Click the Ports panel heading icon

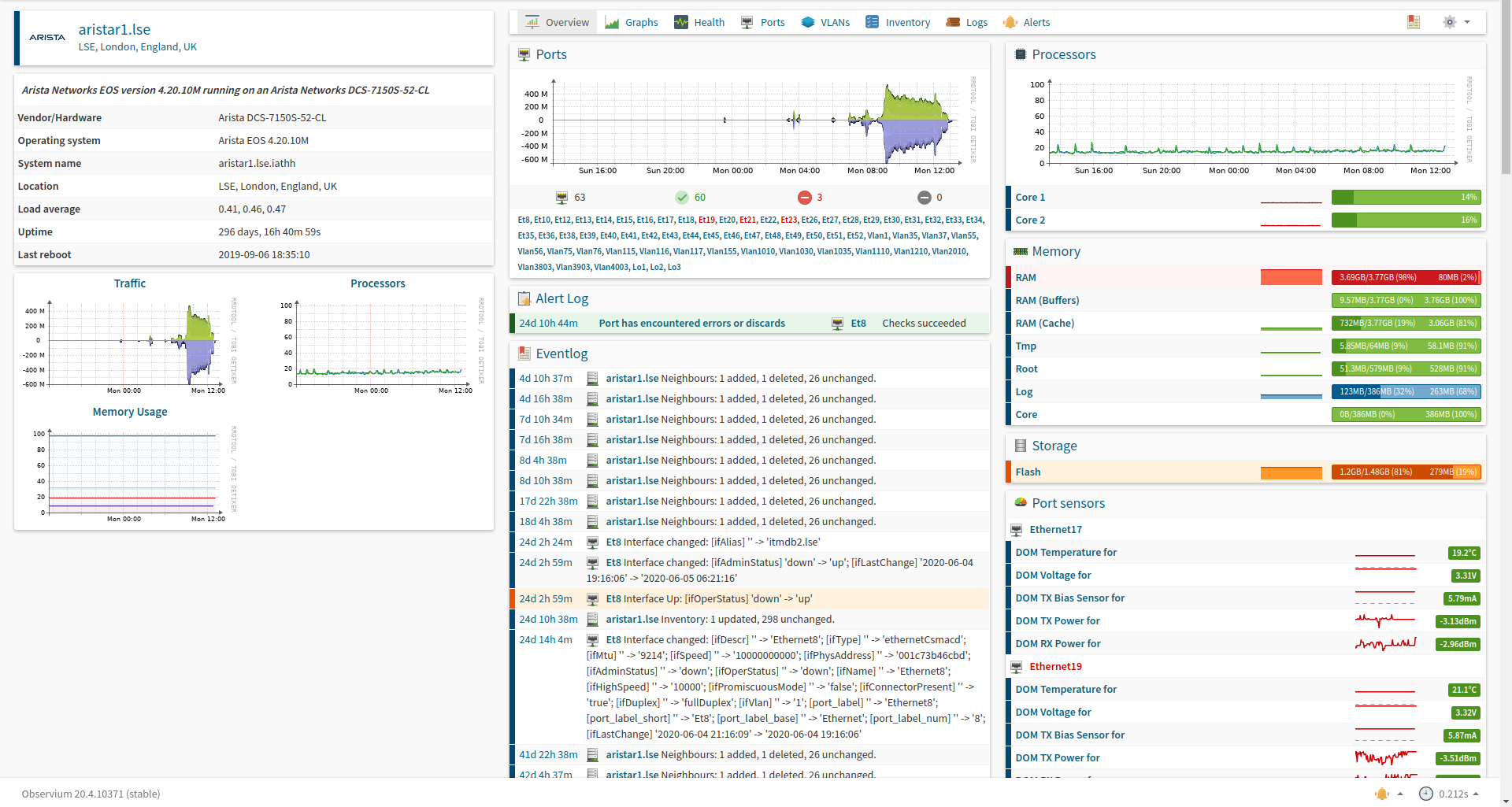pyautogui.click(x=524, y=54)
